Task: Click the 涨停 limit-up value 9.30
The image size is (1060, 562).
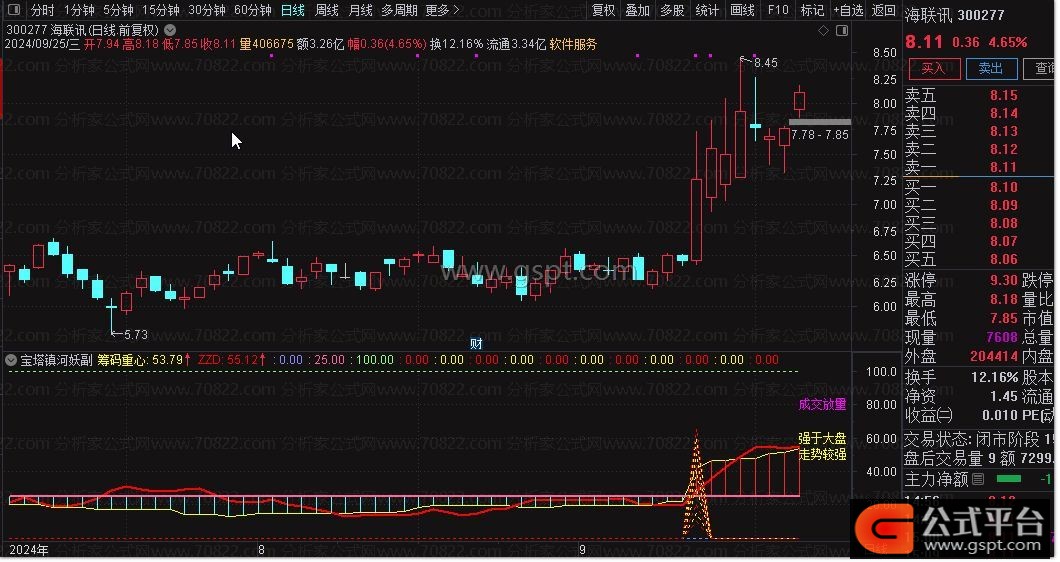Action: (x=1003, y=280)
